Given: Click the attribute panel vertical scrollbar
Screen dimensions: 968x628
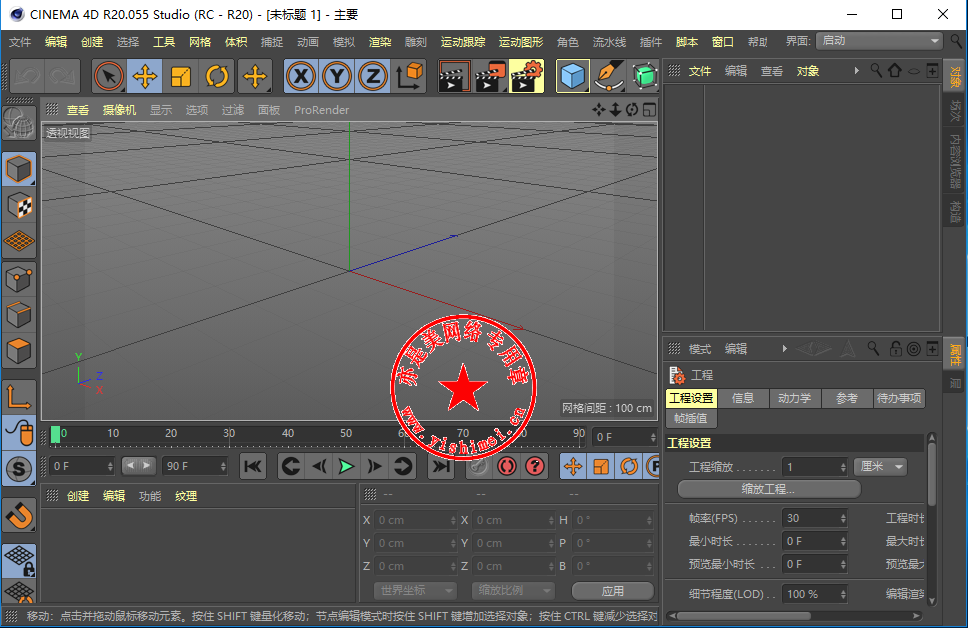Looking at the screenshot, I should [x=932, y=473].
